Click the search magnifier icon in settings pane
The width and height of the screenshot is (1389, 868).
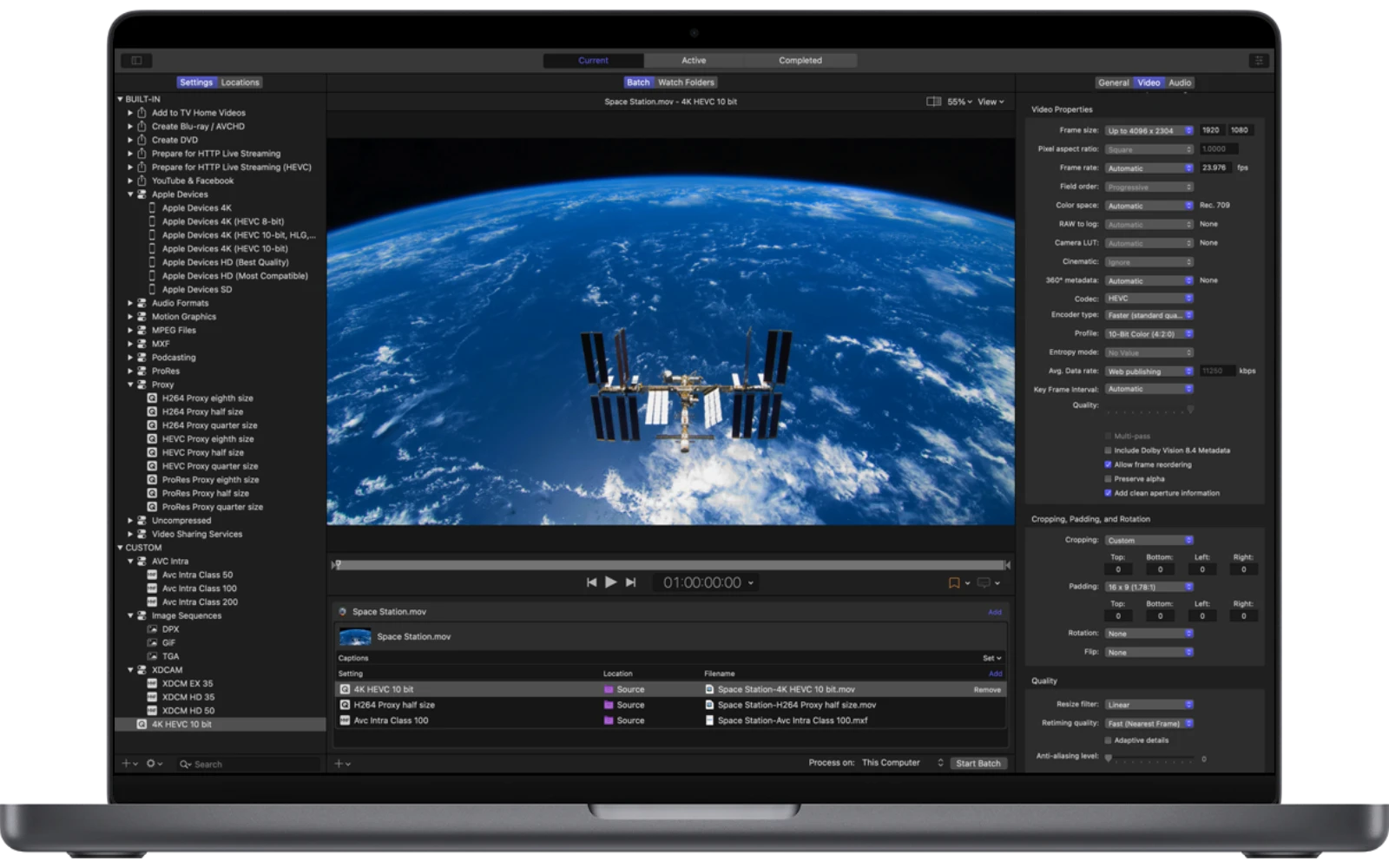[185, 764]
